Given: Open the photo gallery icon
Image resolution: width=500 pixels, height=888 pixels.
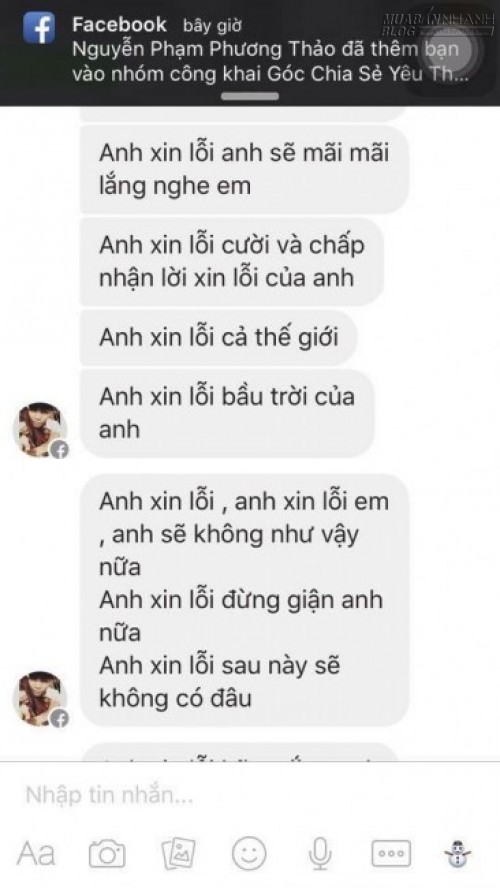Looking at the screenshot, I should click(178, 854).
